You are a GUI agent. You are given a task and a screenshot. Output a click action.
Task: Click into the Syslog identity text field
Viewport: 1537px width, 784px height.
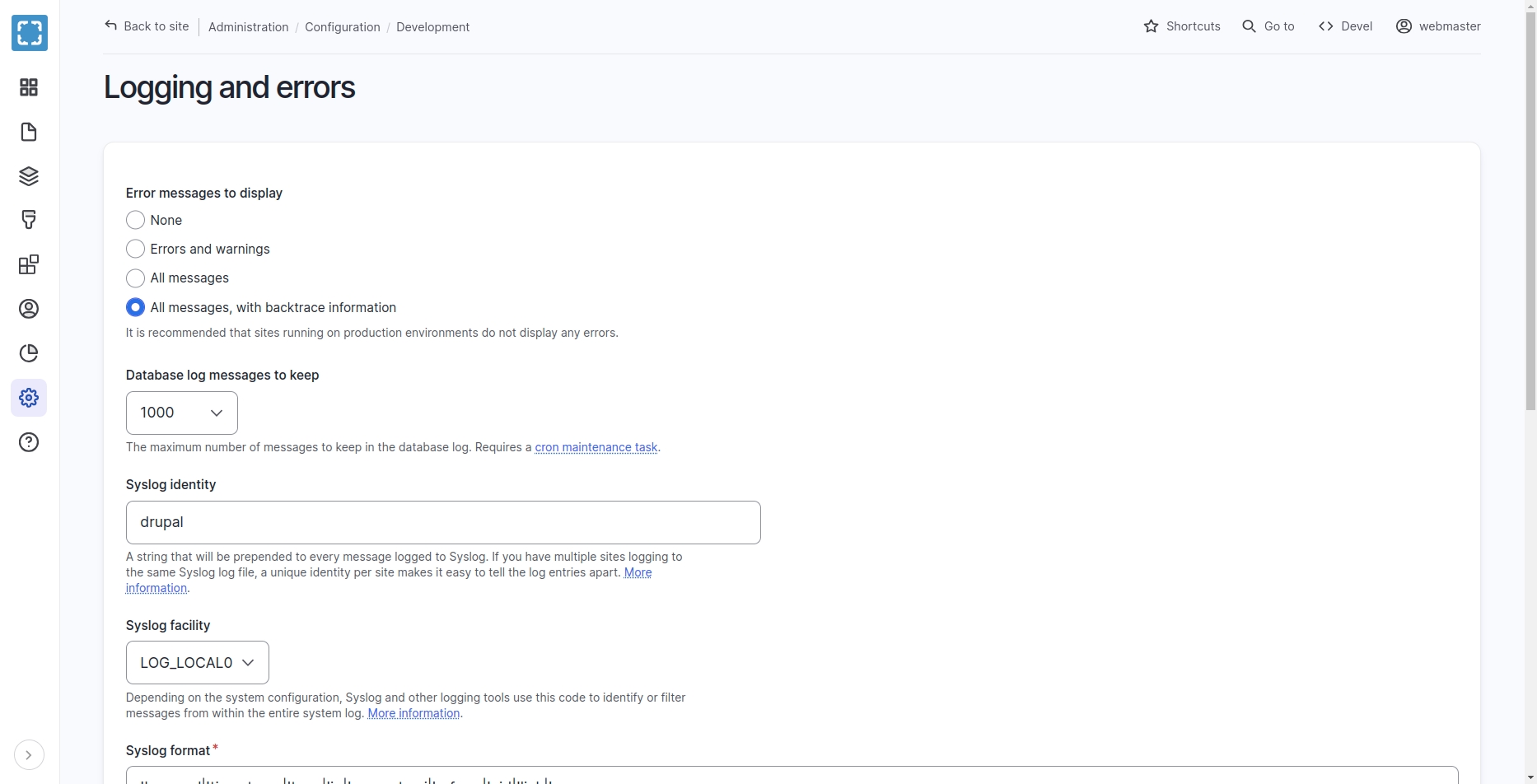[x=442, y=522]
